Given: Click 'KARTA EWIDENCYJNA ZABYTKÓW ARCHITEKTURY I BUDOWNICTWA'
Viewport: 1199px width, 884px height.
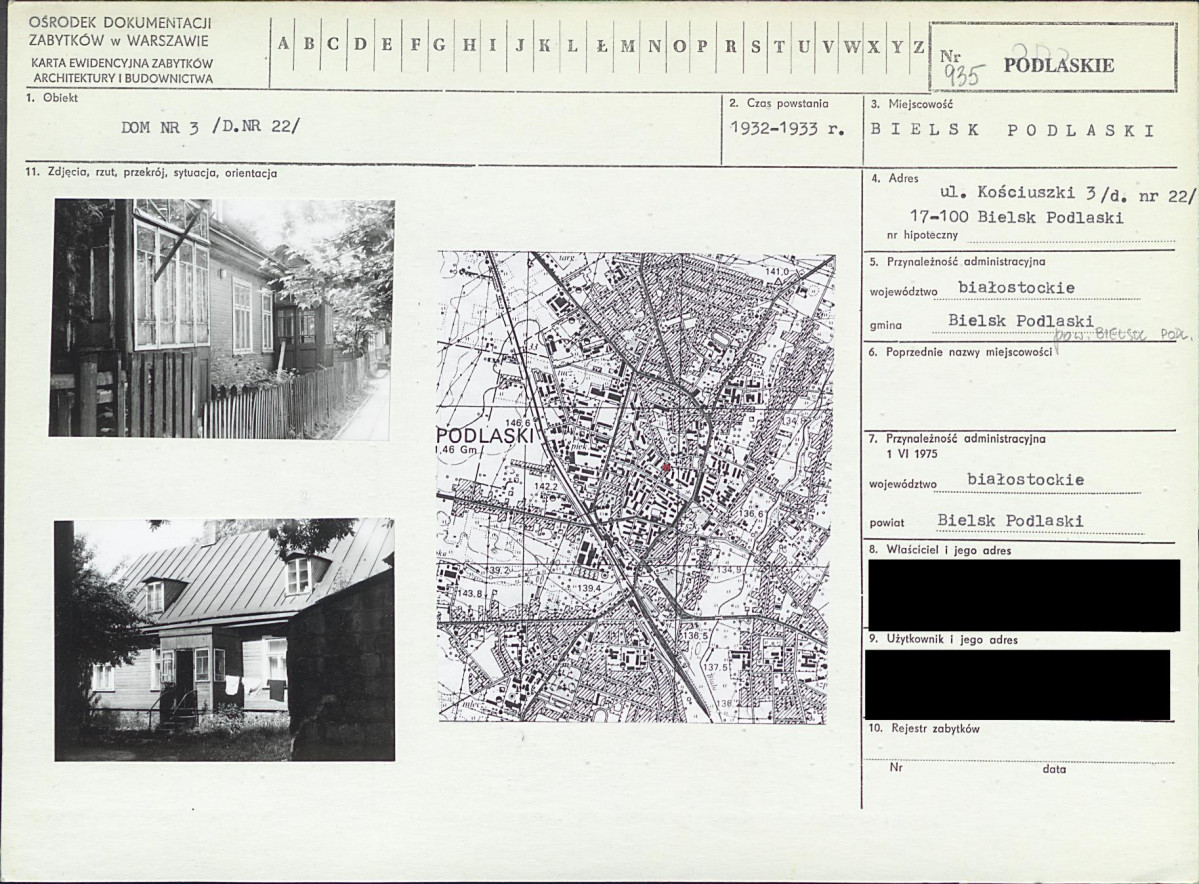Looking at the screenshot, I should [x=122, y=71].
